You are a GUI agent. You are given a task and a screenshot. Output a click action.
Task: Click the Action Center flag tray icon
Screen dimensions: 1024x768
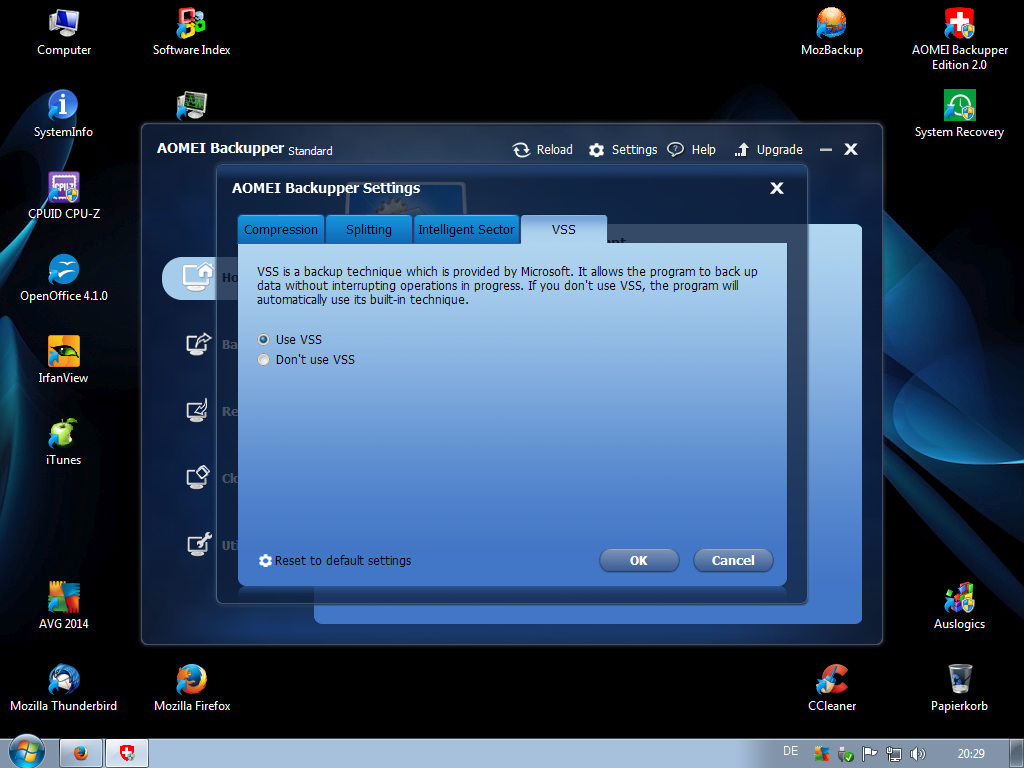[869, 754]
